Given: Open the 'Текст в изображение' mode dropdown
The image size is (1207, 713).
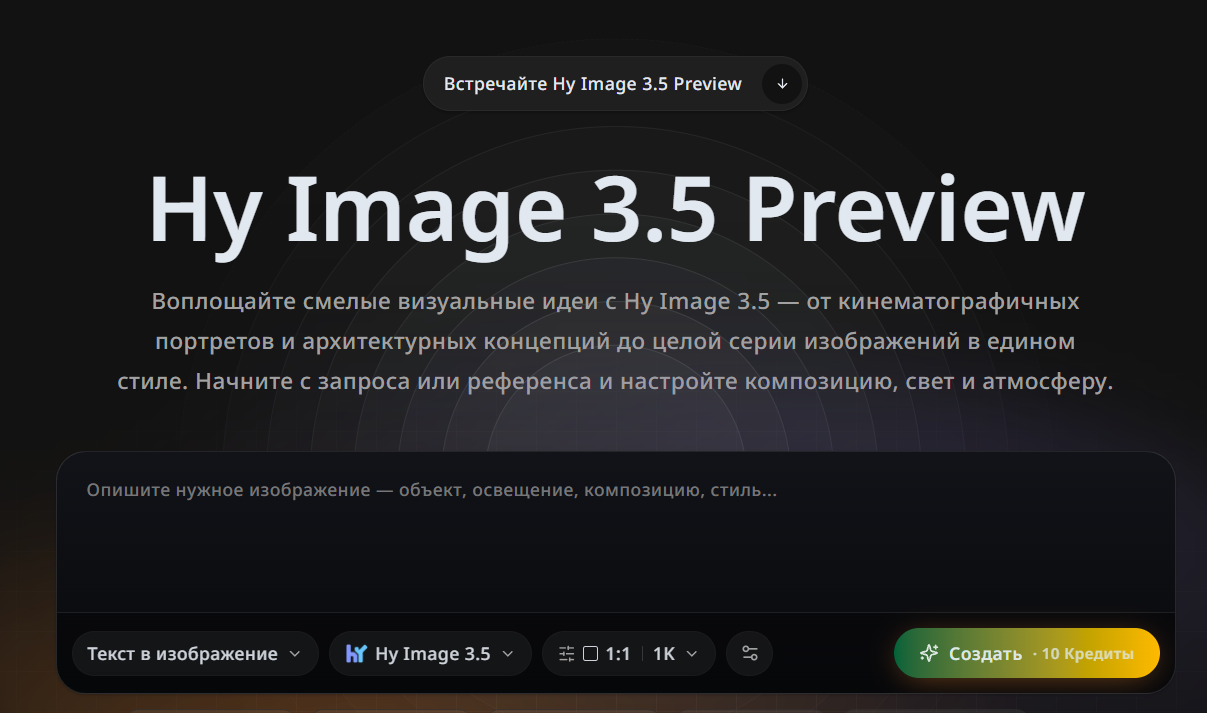Looking at the screenshot, I should (x=195, y=654).
